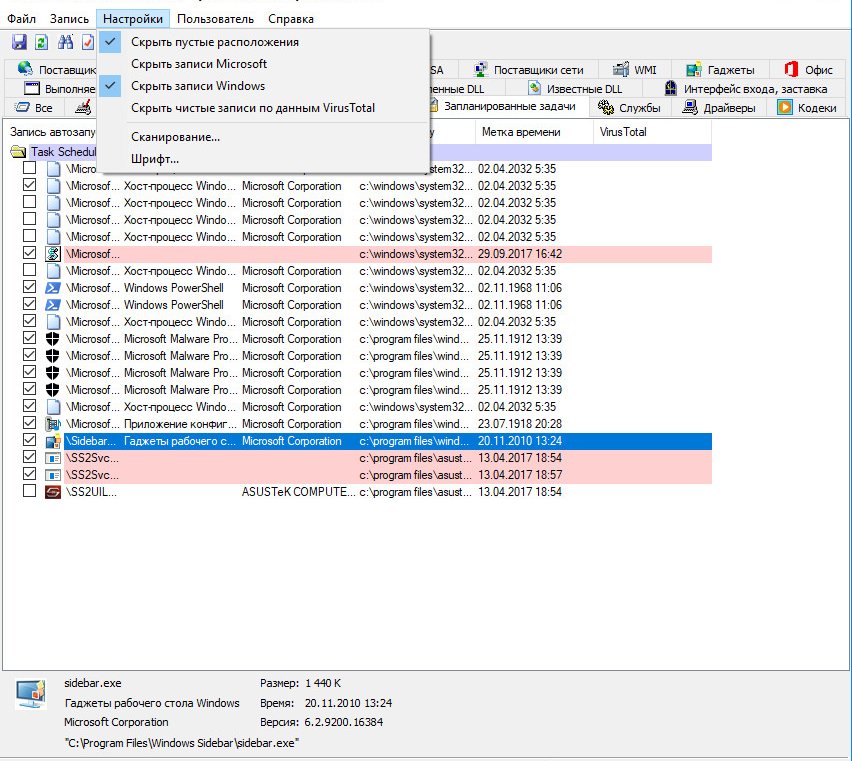Click the version value 6.2.9200.16384

[343, 722]
